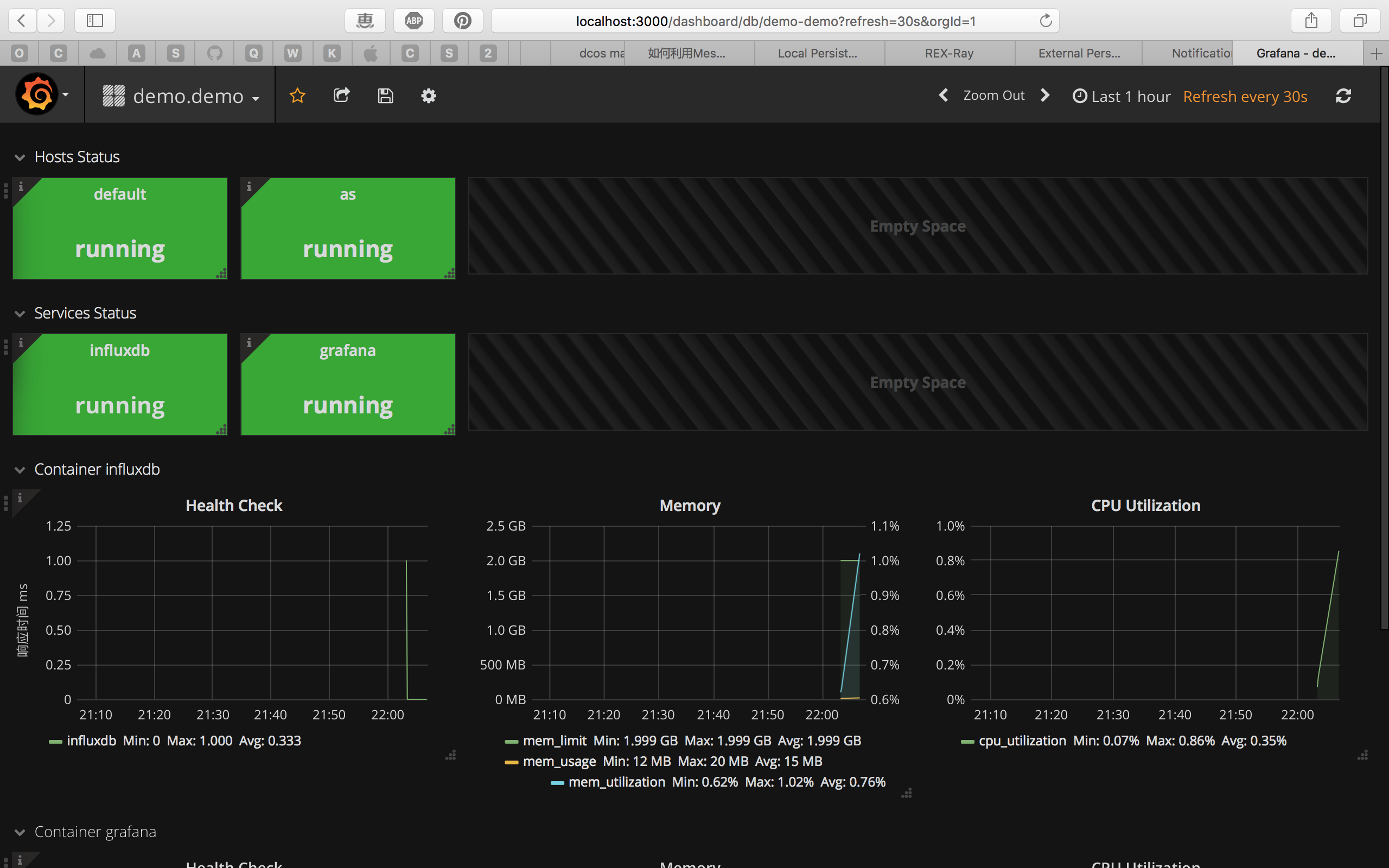Switch to the REX-Ray tab
The width and height of the screenshot is (1389, 868).
[950, 53]
